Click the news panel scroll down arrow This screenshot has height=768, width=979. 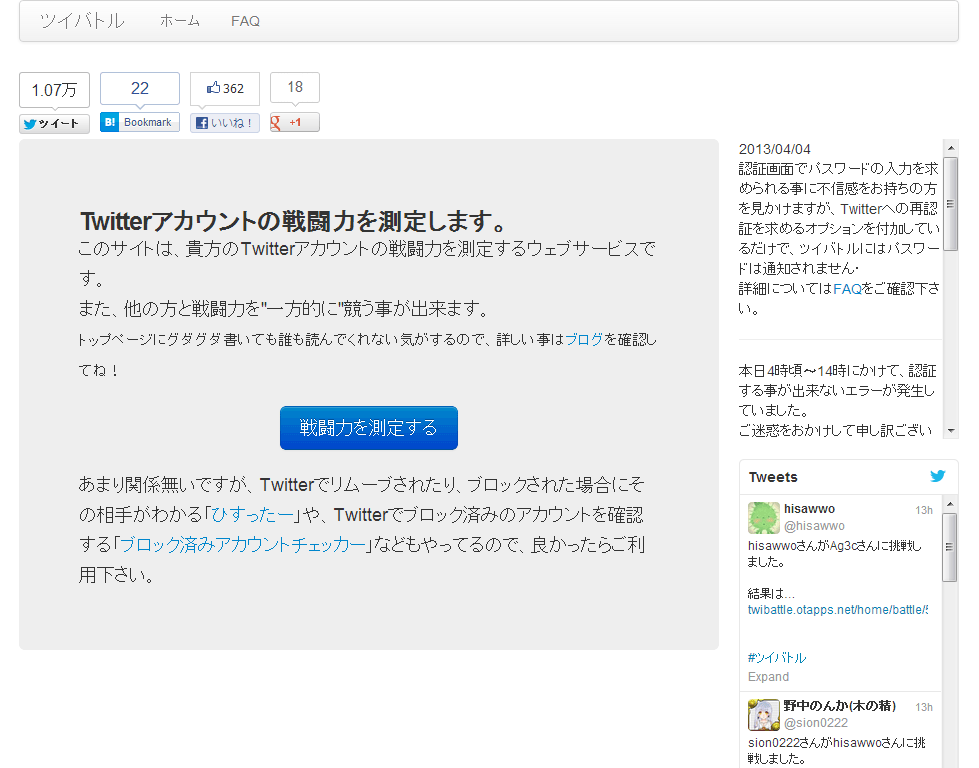(x=950, y=430)
